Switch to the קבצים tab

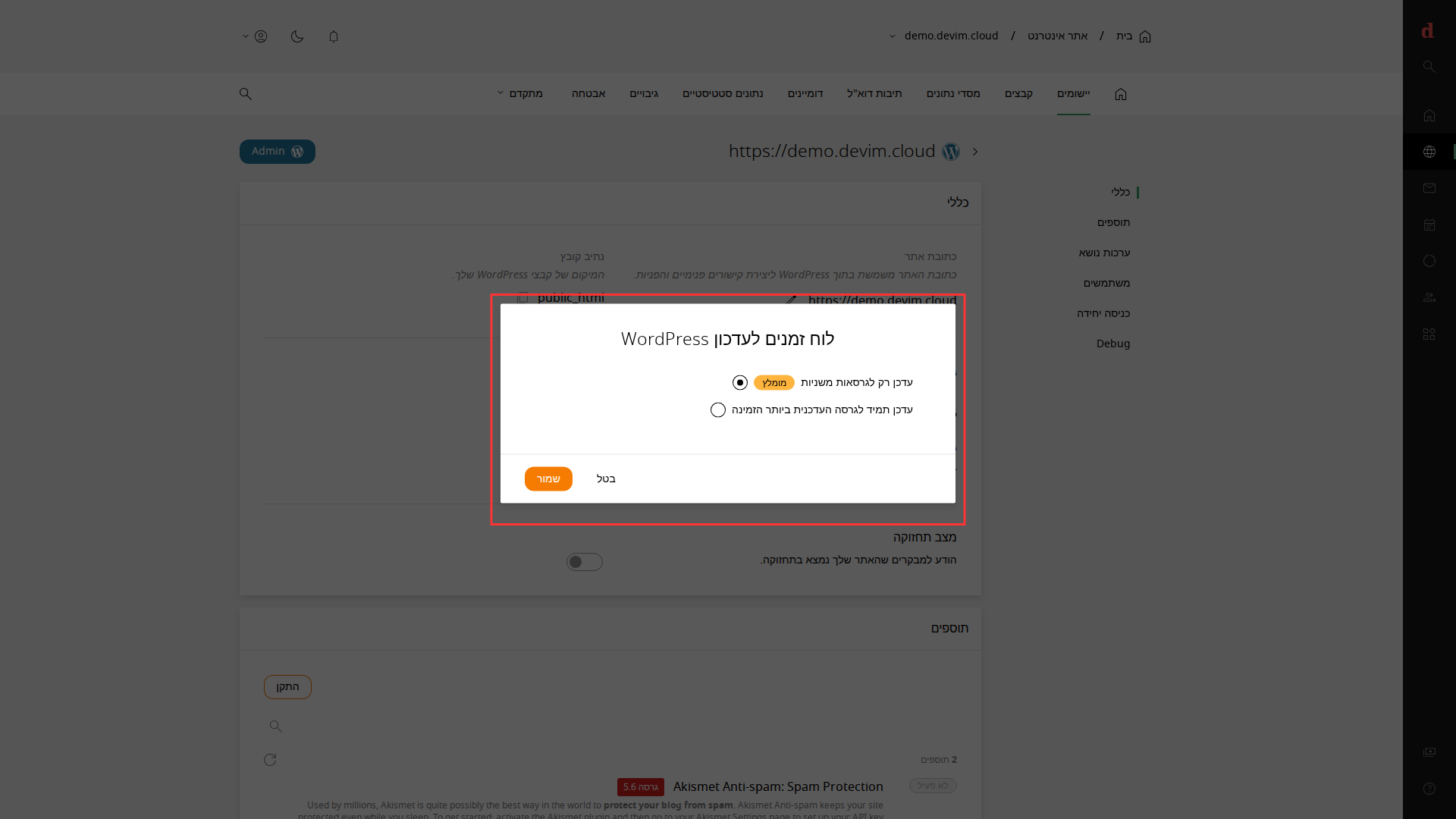pos(1019,94)
